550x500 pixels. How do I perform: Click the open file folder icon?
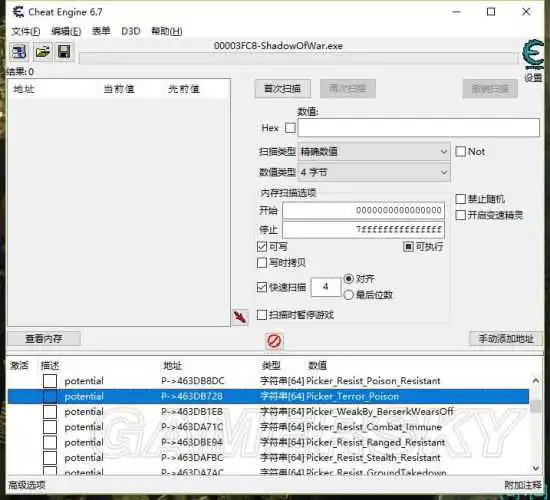[x=42, y=52]
